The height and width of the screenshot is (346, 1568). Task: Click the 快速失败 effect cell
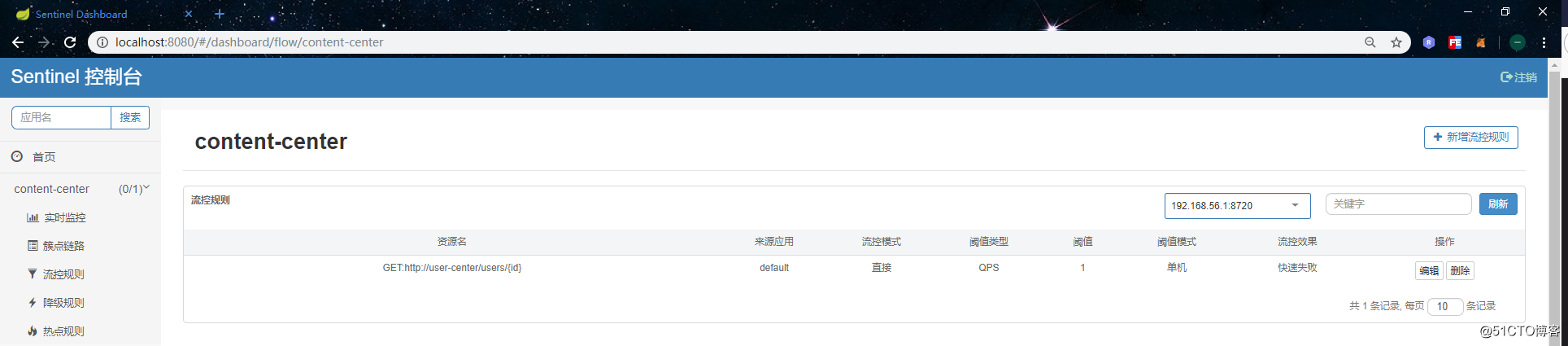pos(1297,268)
